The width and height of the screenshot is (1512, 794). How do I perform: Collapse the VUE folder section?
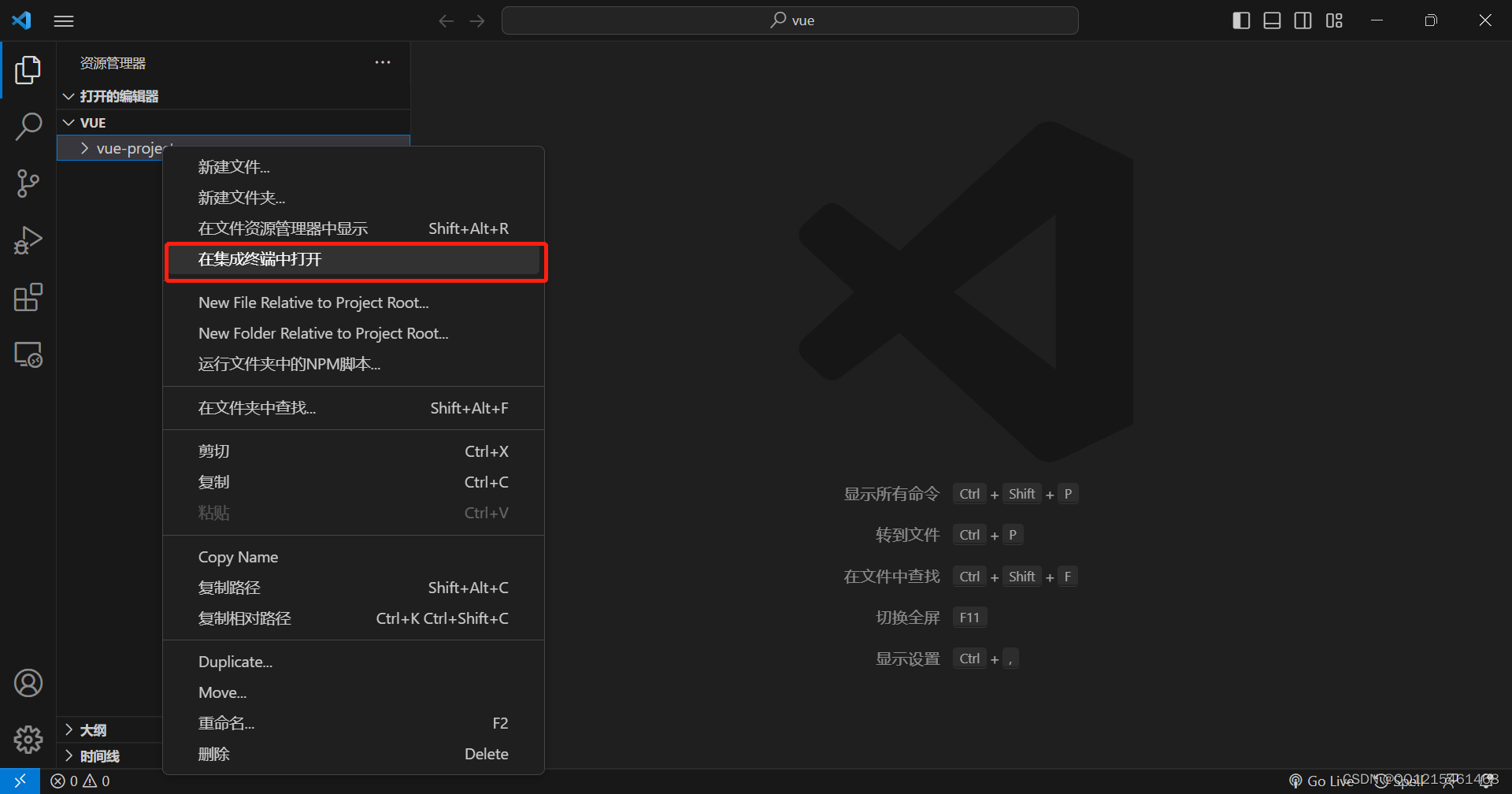click(234, 123)
